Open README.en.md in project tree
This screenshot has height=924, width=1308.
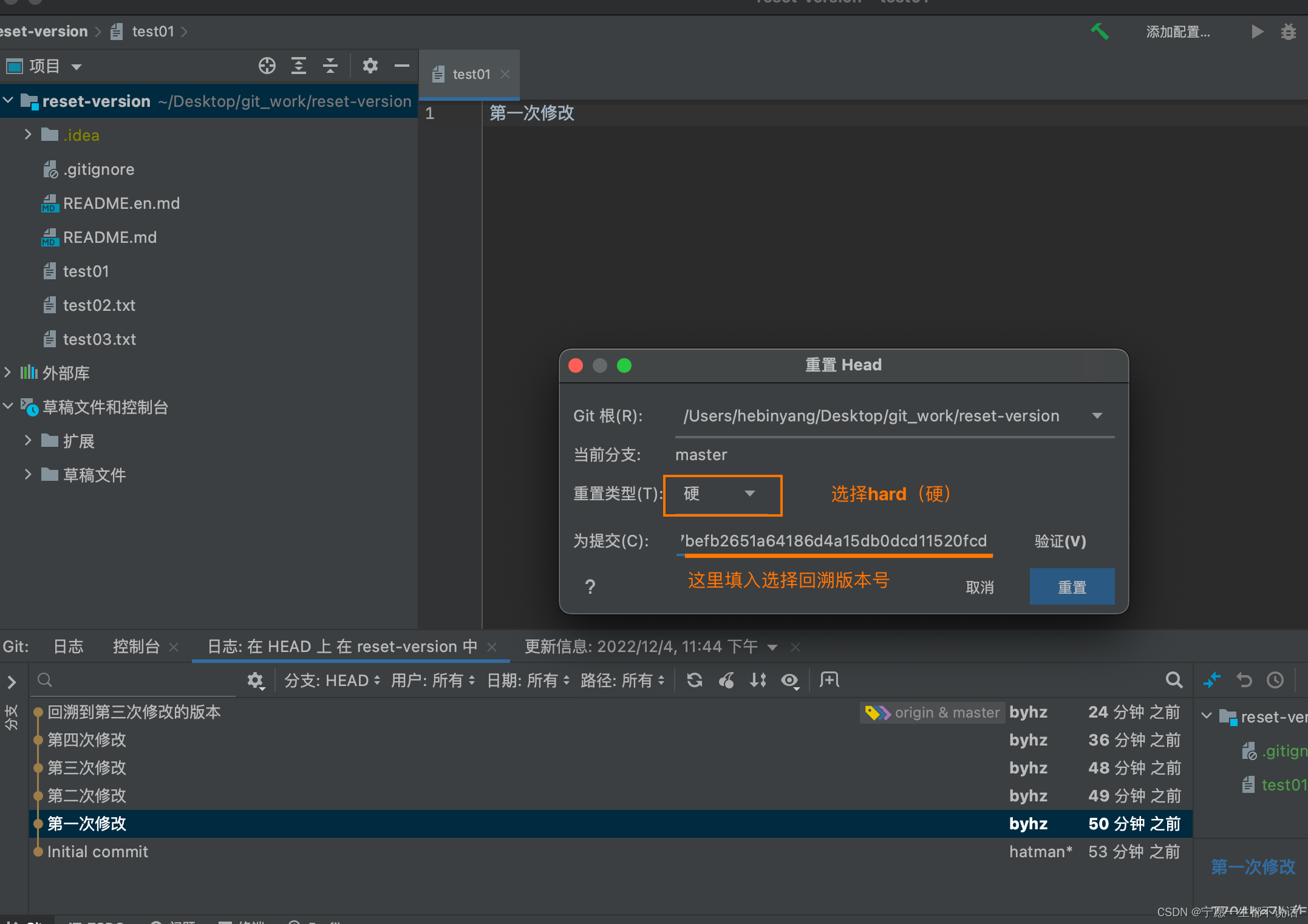[x=121, y=203]
